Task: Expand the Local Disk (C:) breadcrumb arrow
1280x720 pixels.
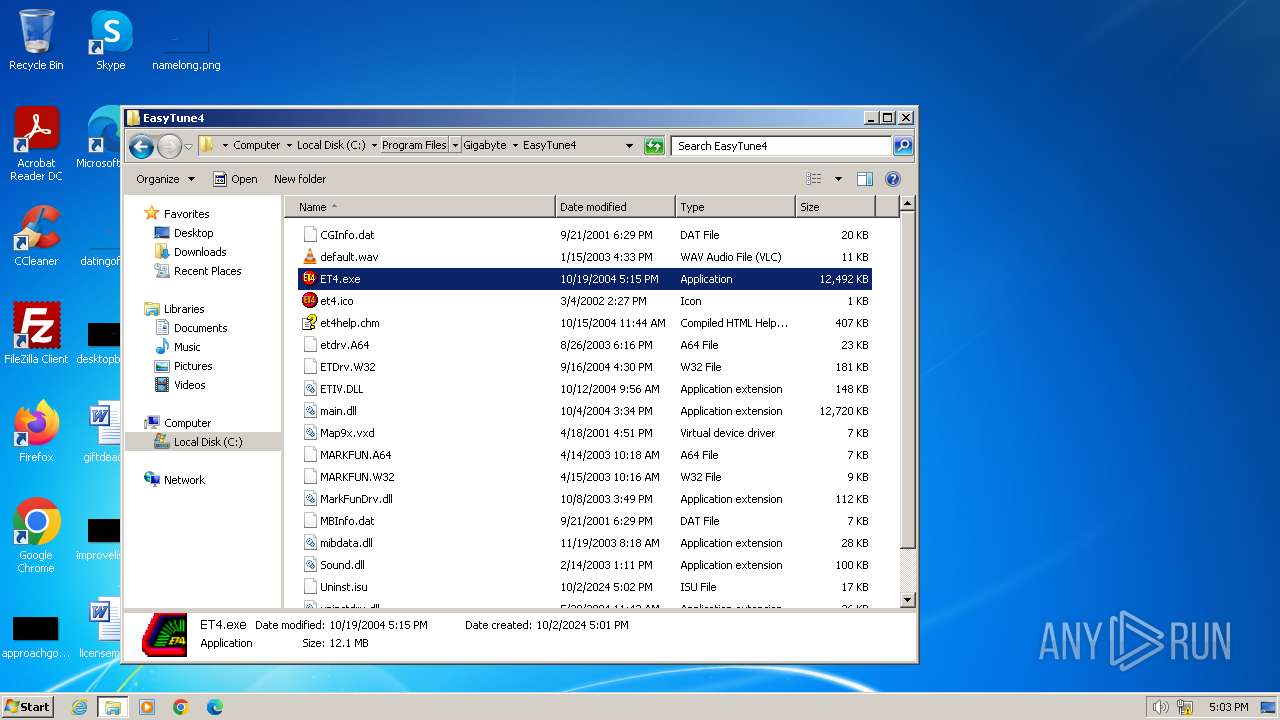Action: click(x=374, y=146)
